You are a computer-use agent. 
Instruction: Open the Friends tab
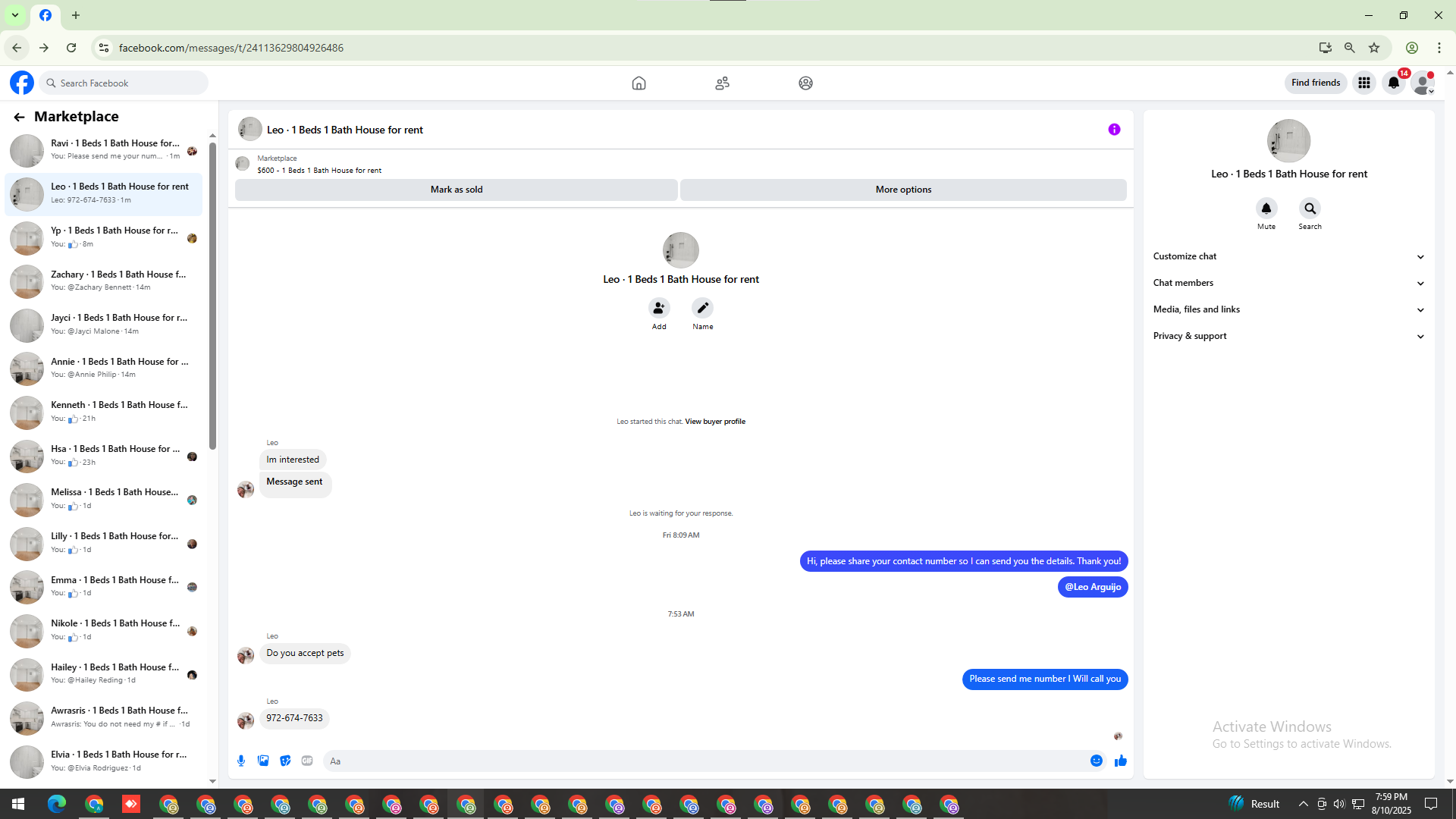722,83
